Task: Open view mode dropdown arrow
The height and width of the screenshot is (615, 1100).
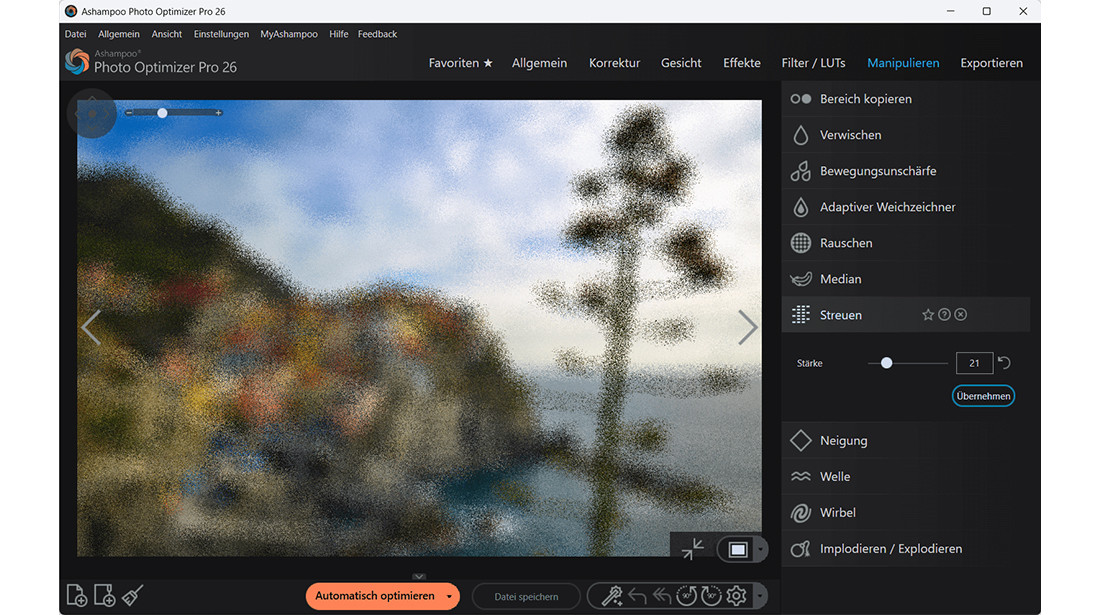Action: point(760,550)
